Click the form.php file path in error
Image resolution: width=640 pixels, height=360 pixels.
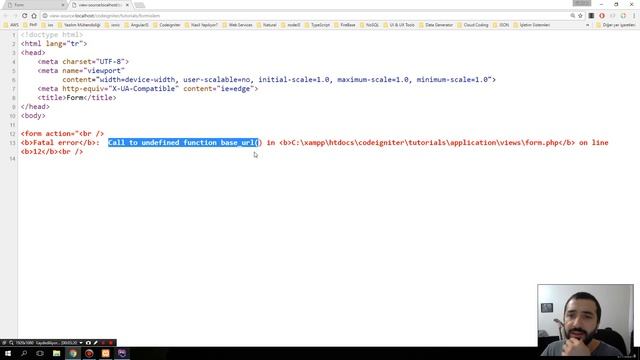(424, 142)
